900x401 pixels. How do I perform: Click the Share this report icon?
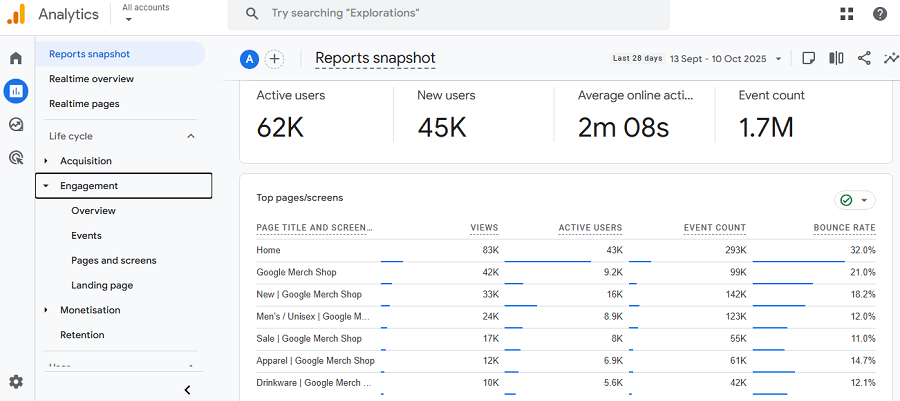pos(864,59)
